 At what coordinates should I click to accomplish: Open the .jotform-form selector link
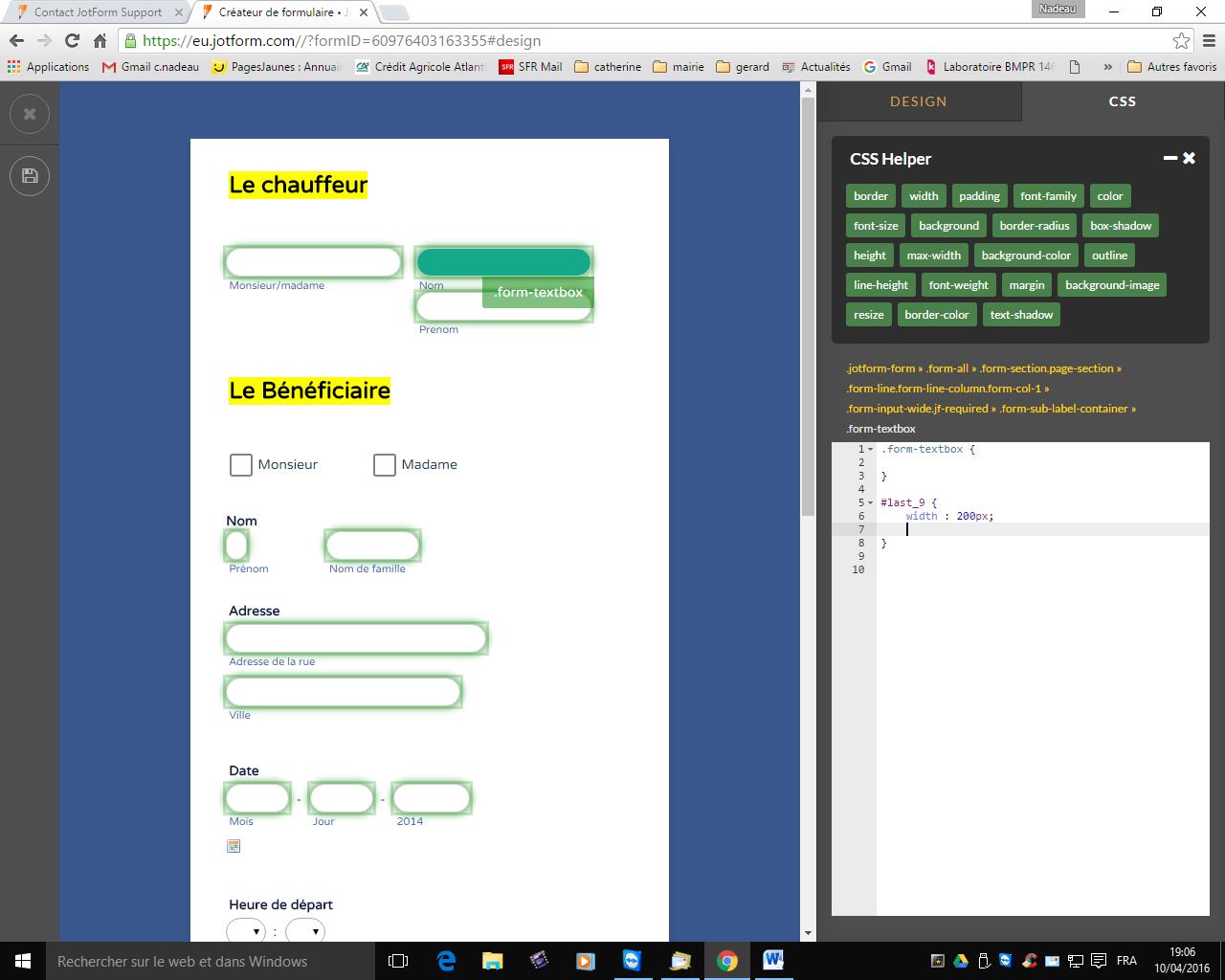[879, 367]
